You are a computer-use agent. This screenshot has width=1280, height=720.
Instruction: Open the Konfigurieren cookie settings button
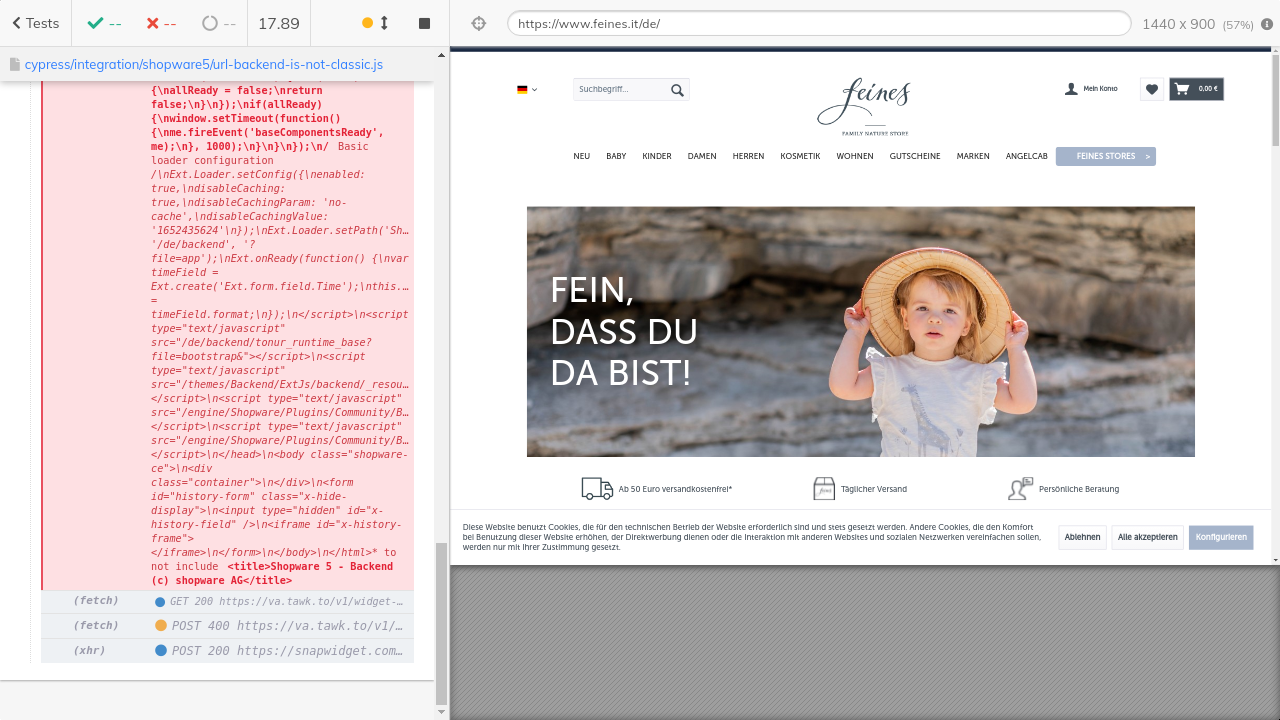1221,537
